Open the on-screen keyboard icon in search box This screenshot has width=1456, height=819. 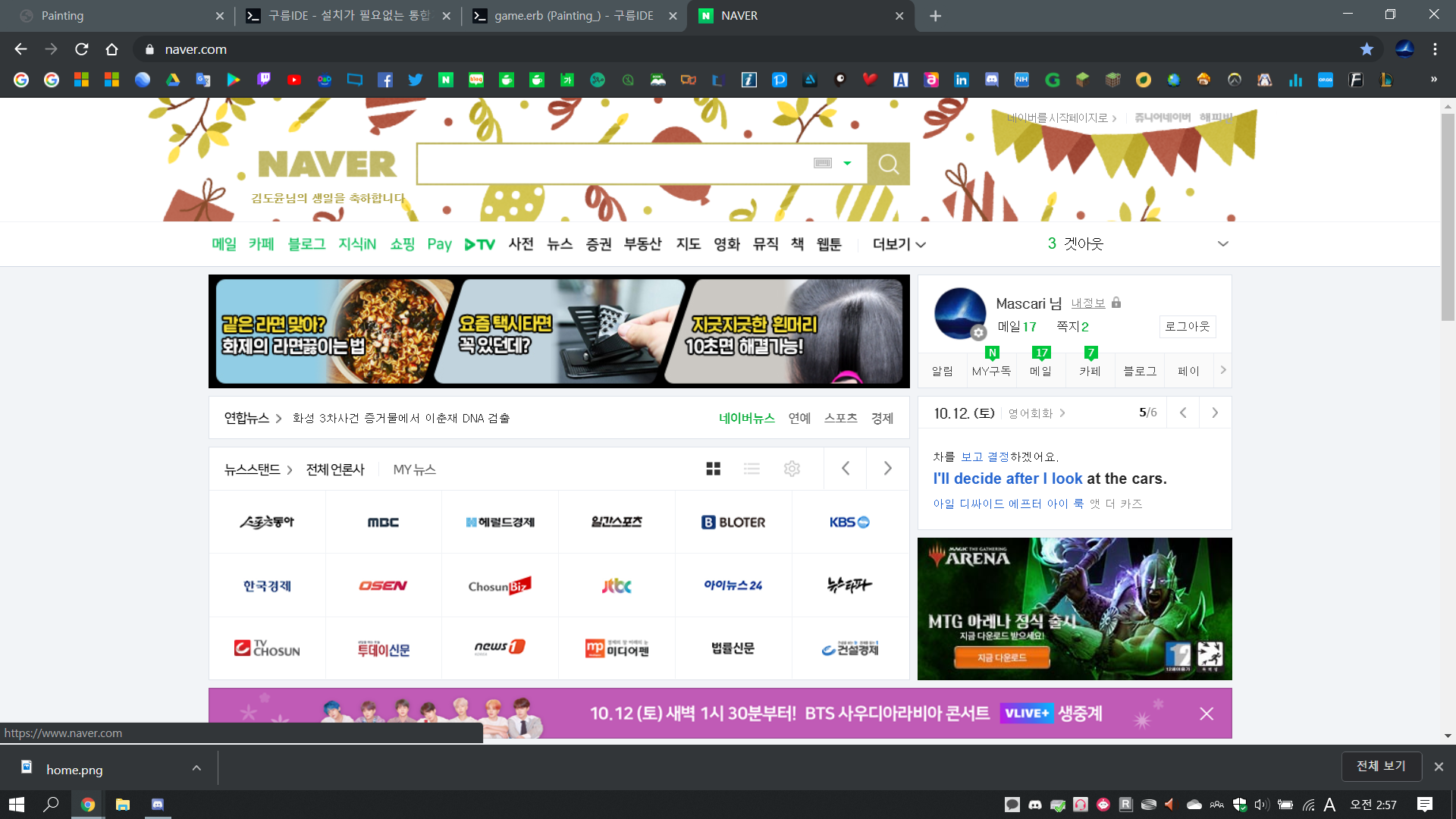[x=823, y=163]
